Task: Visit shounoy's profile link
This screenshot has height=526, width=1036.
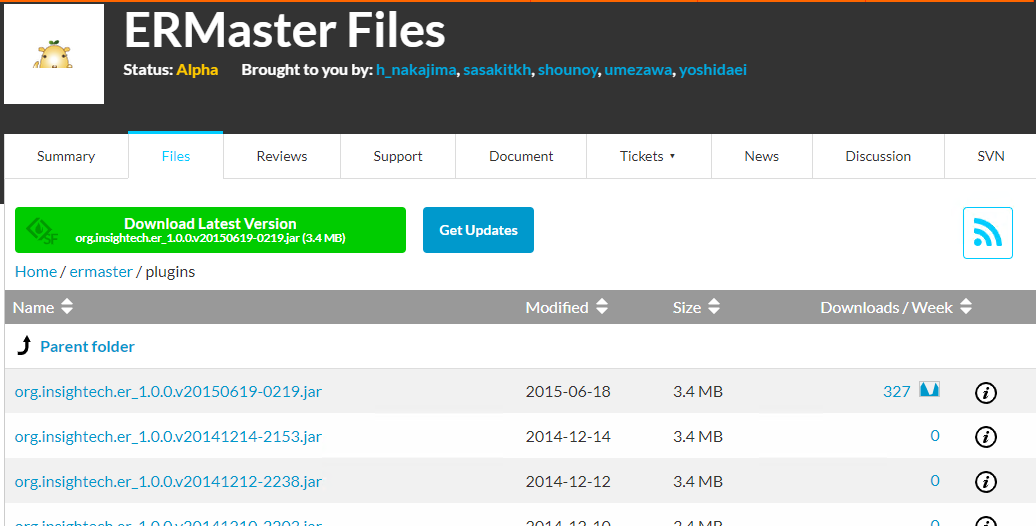Action: click(x=568, y=70)
